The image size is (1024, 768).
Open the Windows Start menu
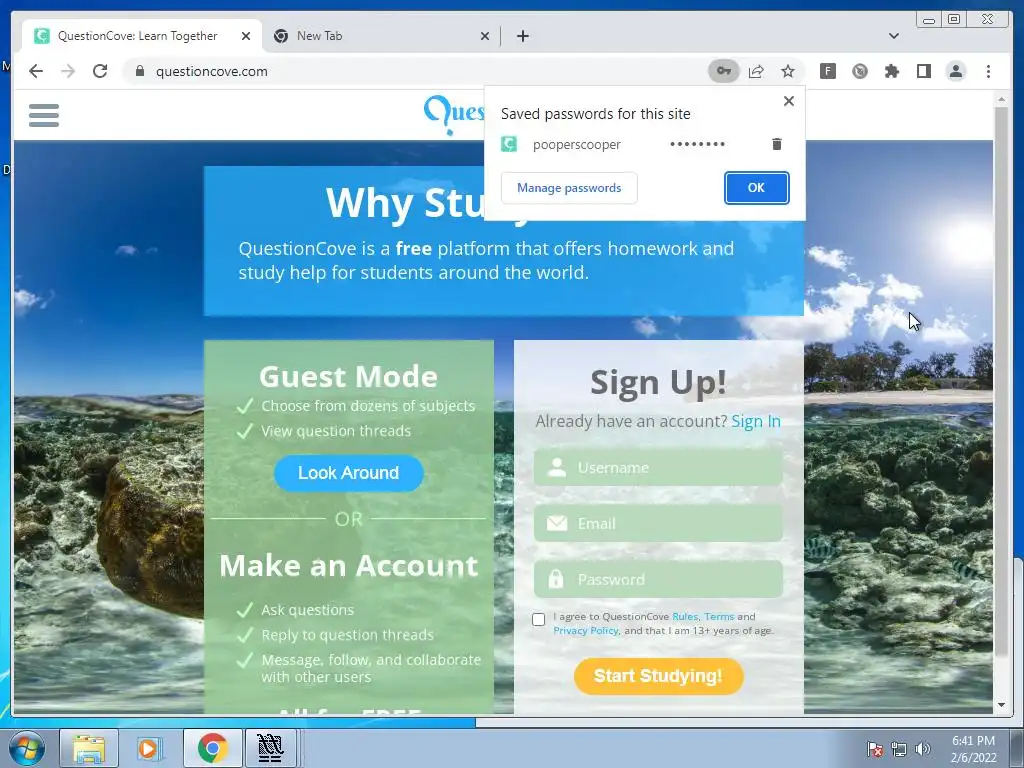26,748
